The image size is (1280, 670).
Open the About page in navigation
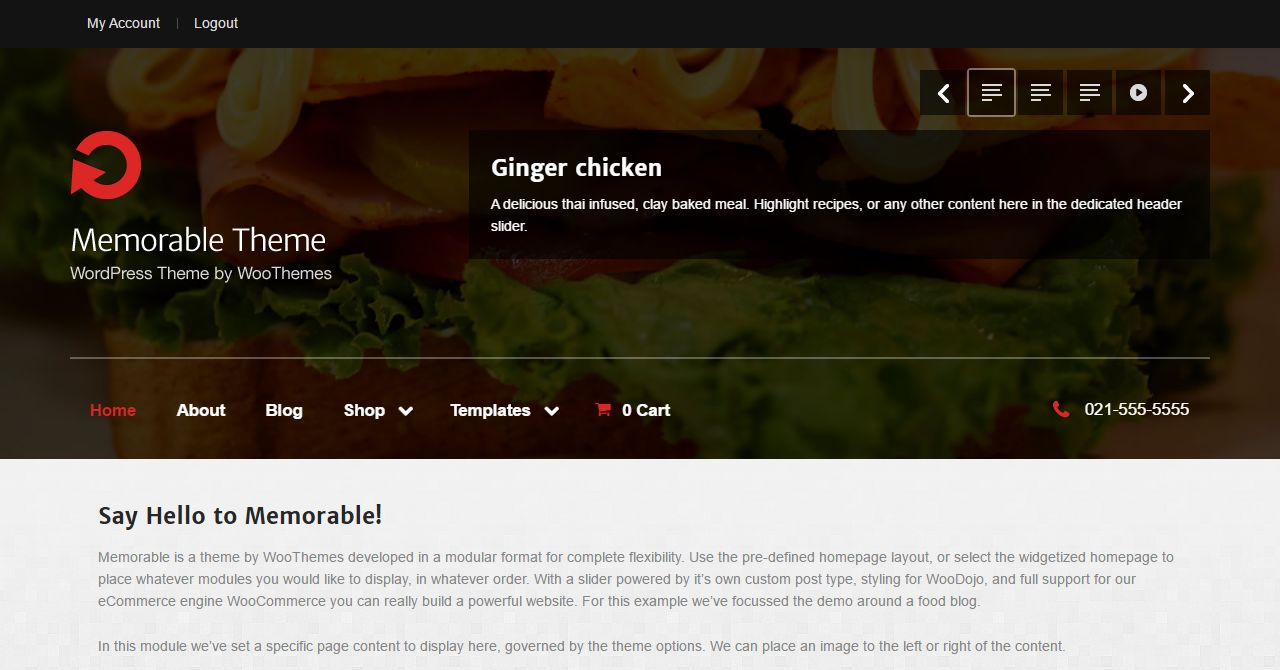pos(201,410)
